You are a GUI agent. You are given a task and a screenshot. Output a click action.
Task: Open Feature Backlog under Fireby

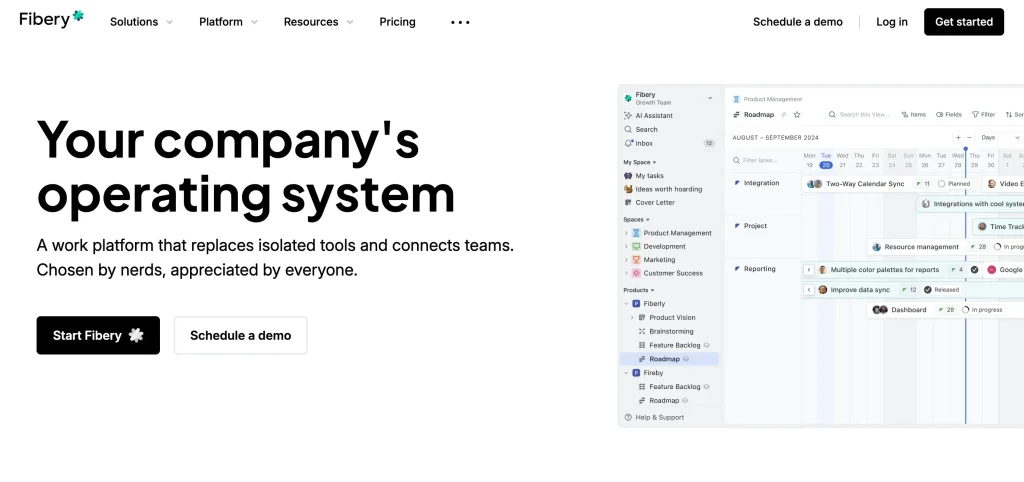click(x=674, y=387)
